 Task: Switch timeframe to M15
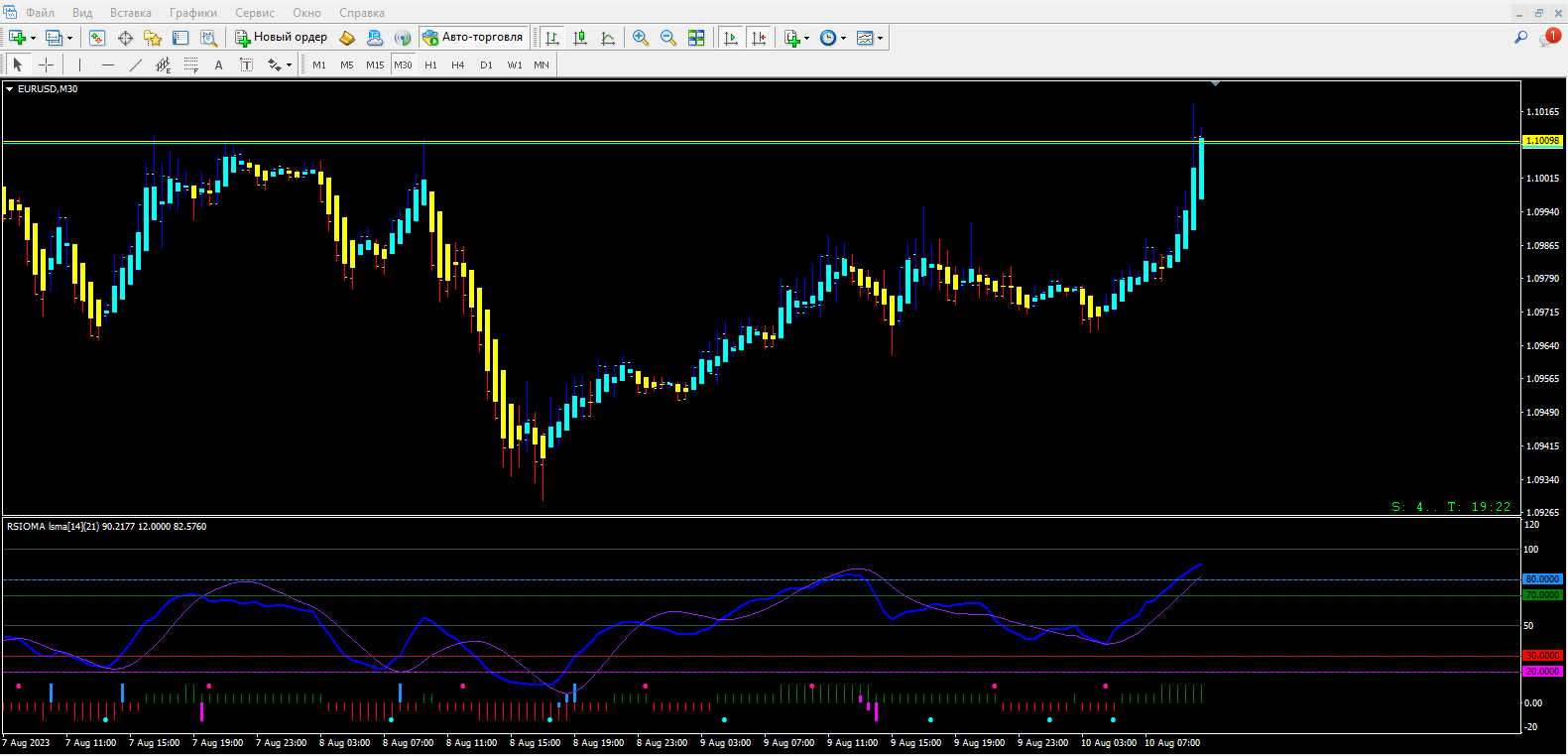[x=375, y=64]
